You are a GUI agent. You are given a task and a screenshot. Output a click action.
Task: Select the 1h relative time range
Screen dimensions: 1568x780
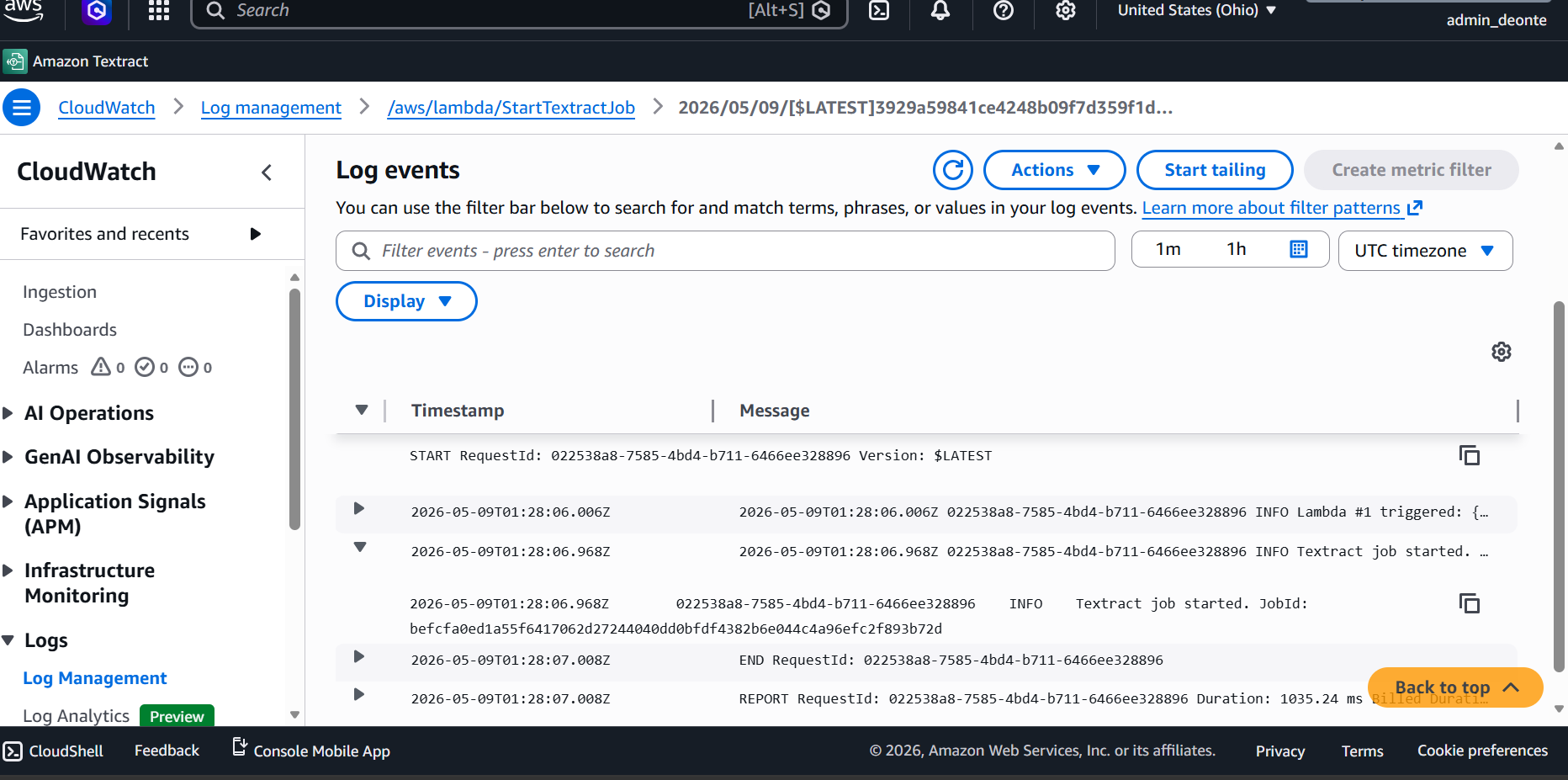coord(1237,249)
